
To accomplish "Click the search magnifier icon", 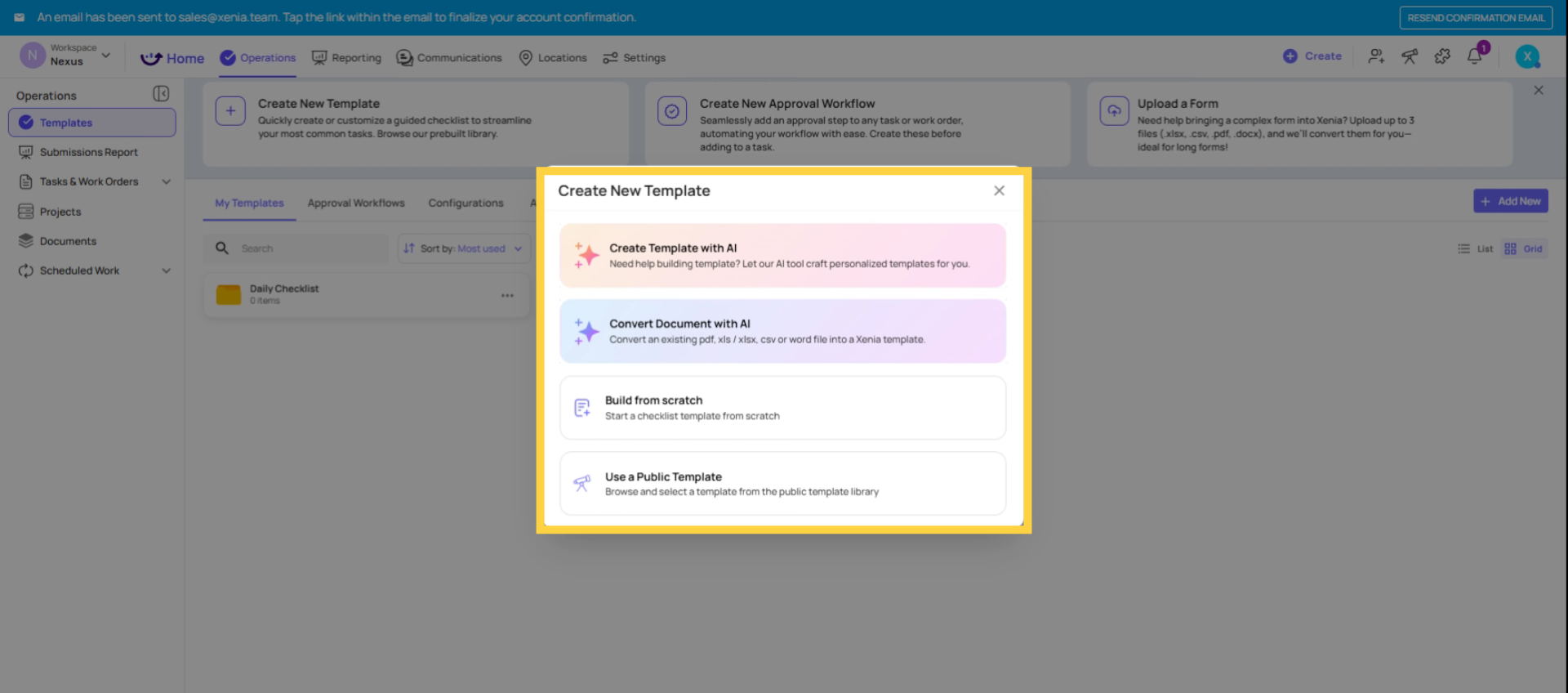I will (222, 248).
